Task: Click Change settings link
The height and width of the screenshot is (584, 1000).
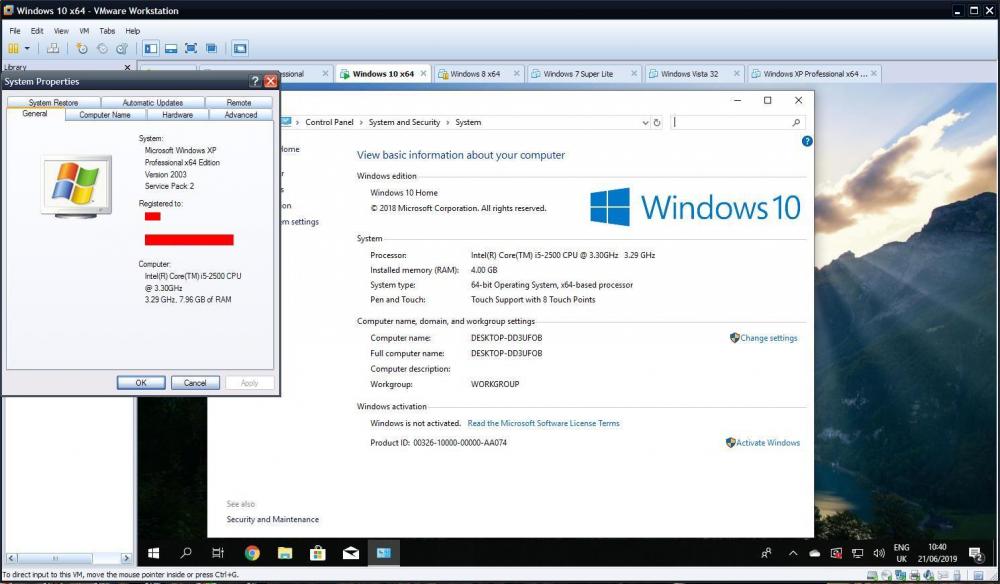Action: tap(768, 338)
